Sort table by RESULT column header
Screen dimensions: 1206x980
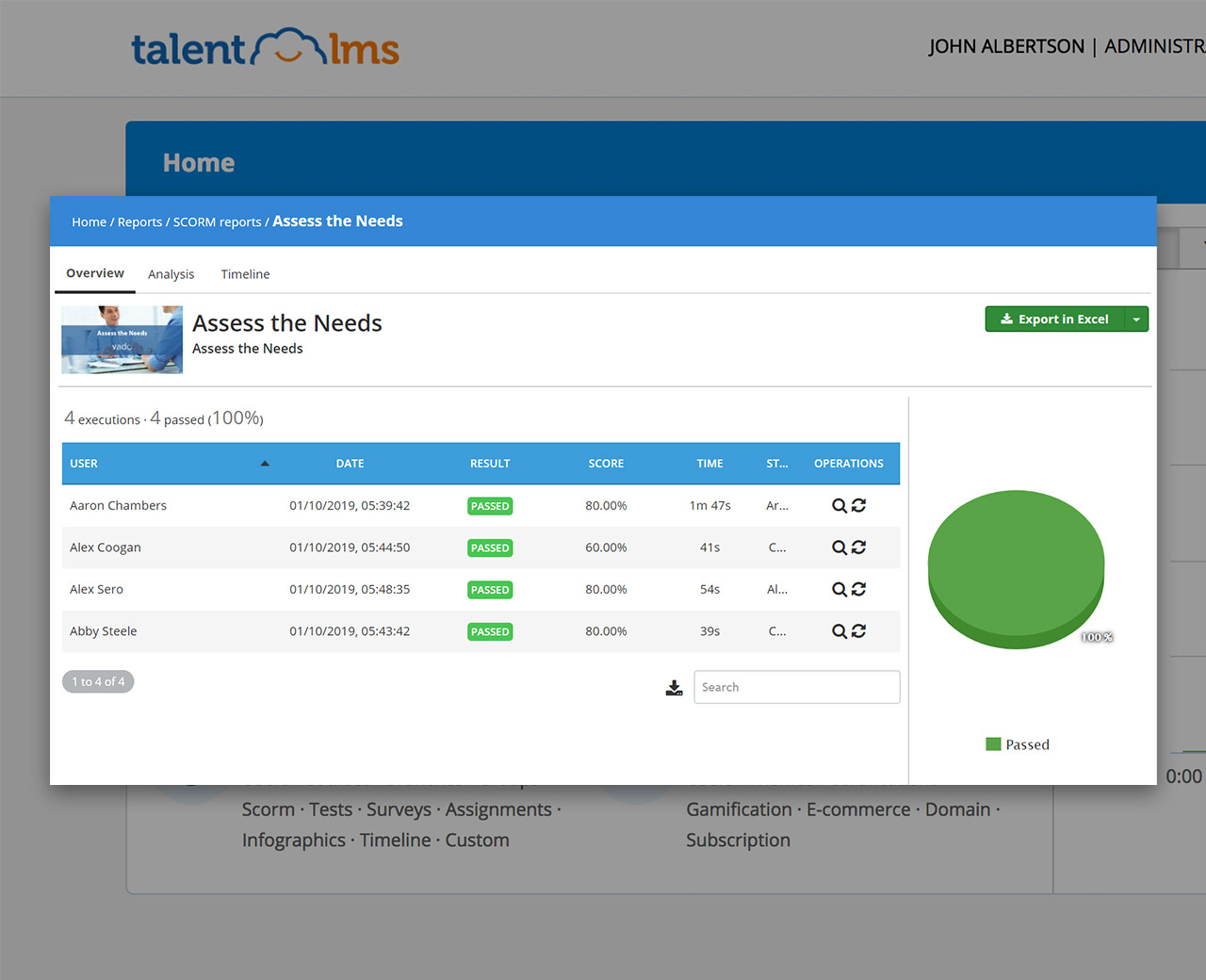pos(490,464)
